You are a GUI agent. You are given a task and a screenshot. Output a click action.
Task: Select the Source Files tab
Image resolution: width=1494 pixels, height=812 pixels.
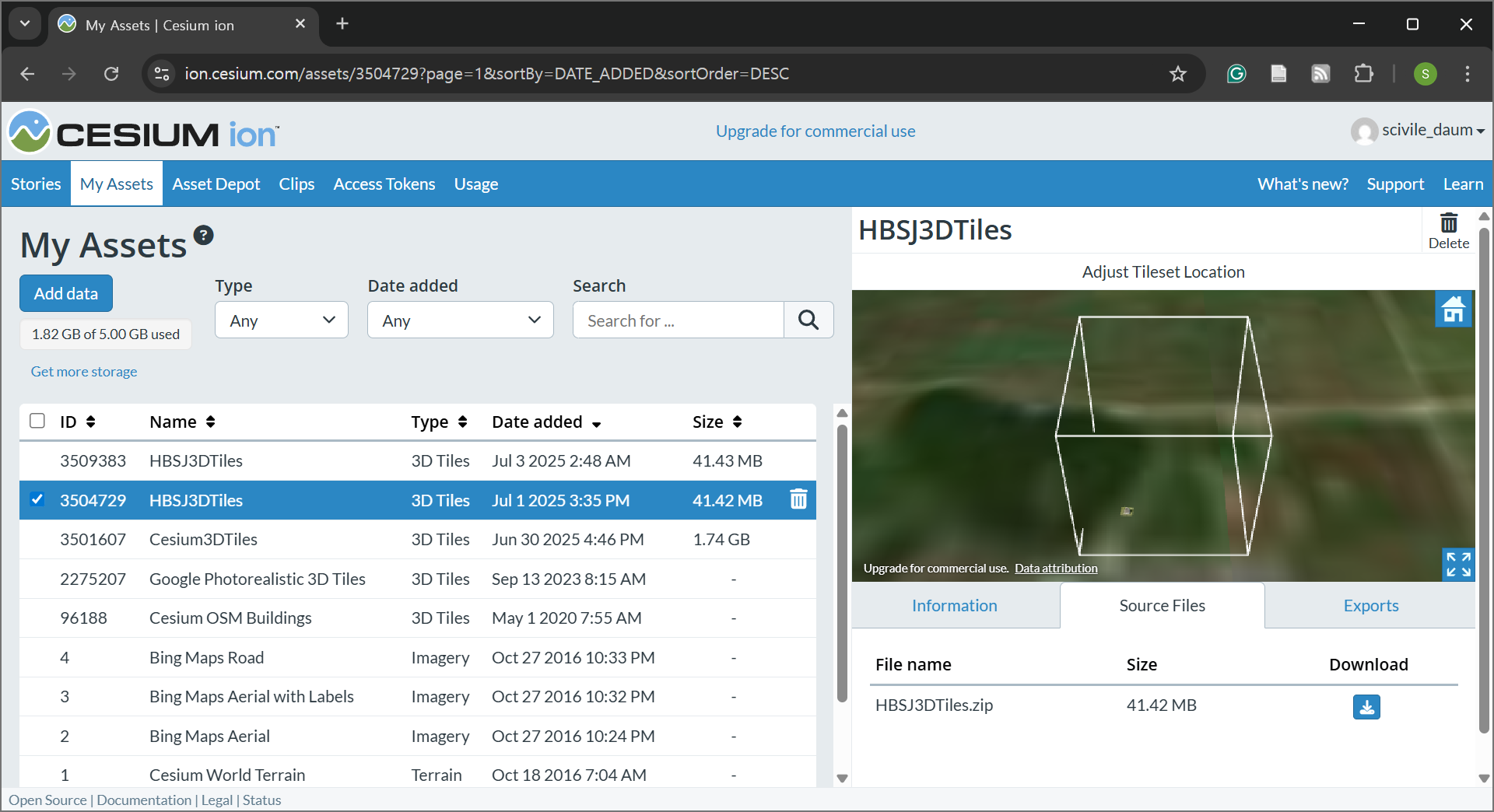[x=1162, y=605]
